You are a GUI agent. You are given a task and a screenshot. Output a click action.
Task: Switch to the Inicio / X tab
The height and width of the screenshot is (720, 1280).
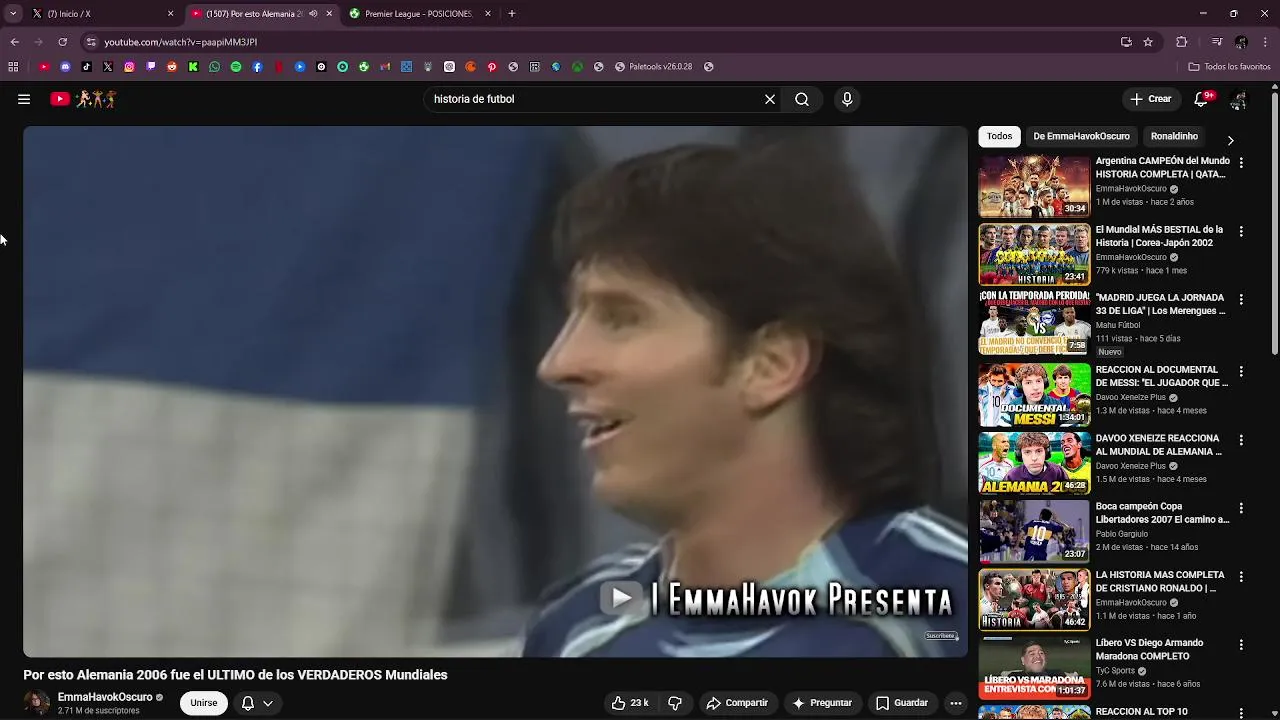101,14
